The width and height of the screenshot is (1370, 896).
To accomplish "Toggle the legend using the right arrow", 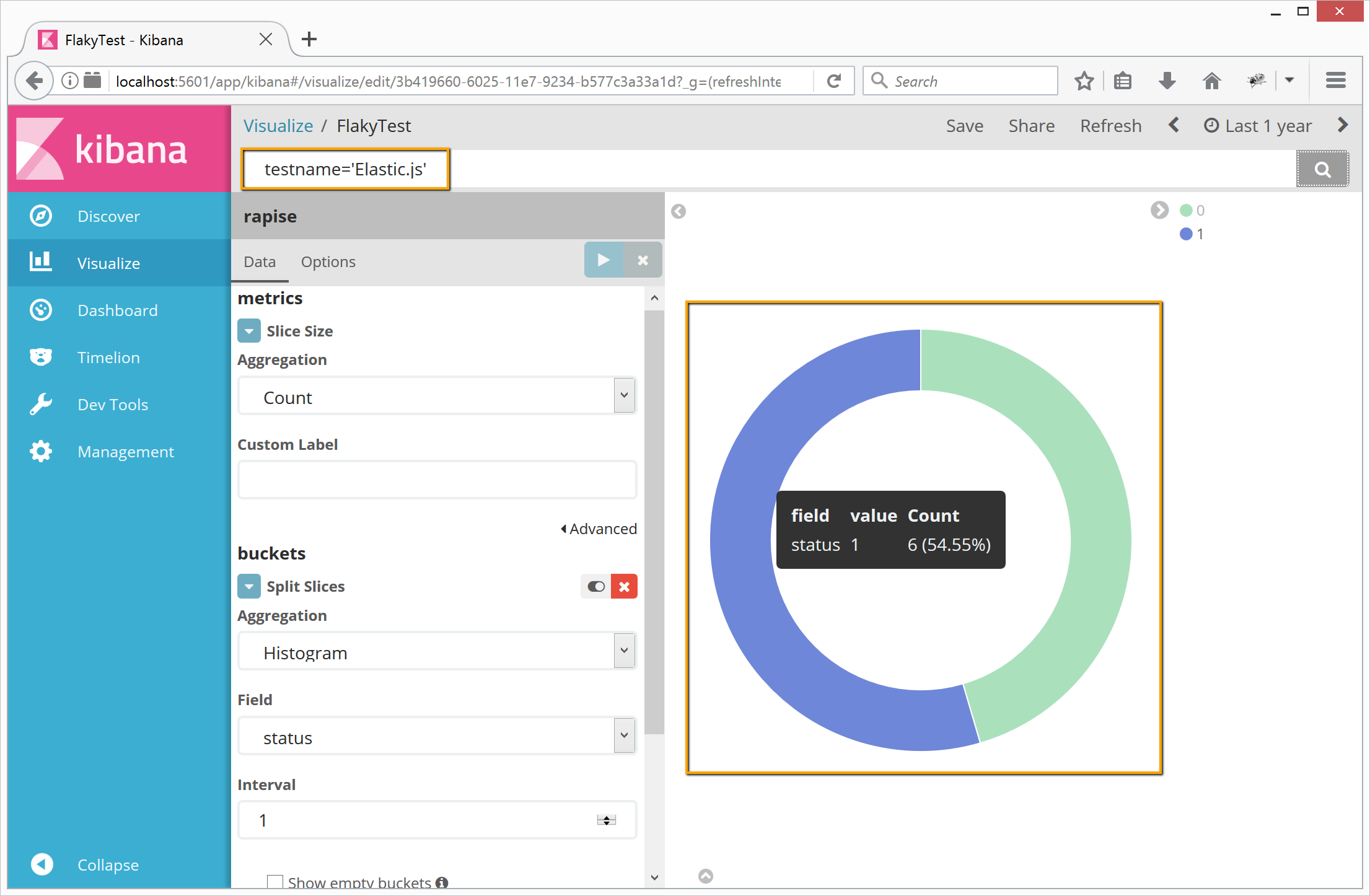I will pos(1159,211).
